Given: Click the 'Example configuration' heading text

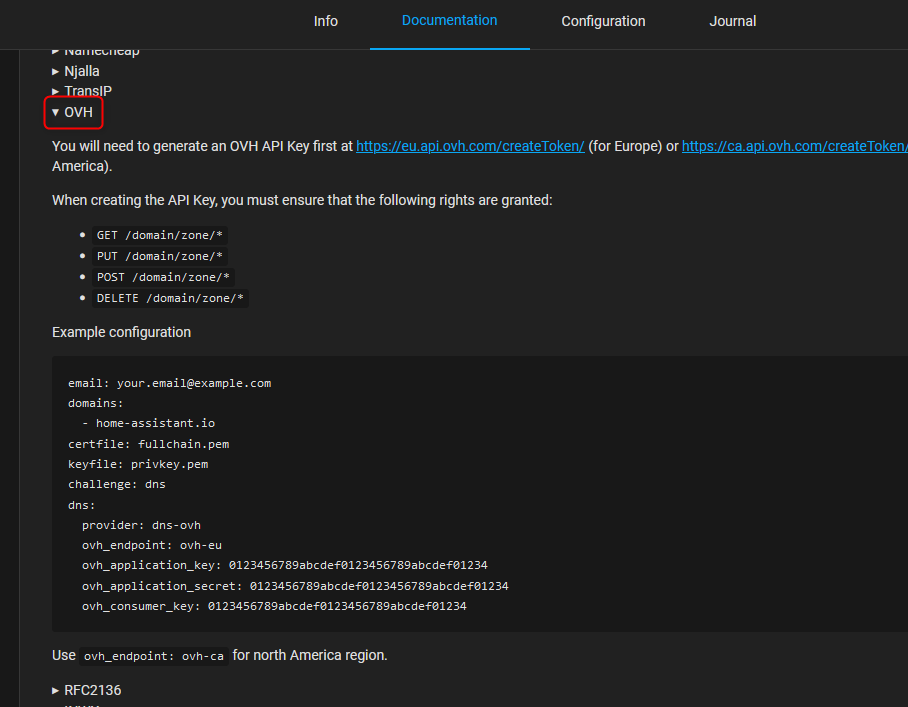Looking at the screenshot, I should (121, 332).
